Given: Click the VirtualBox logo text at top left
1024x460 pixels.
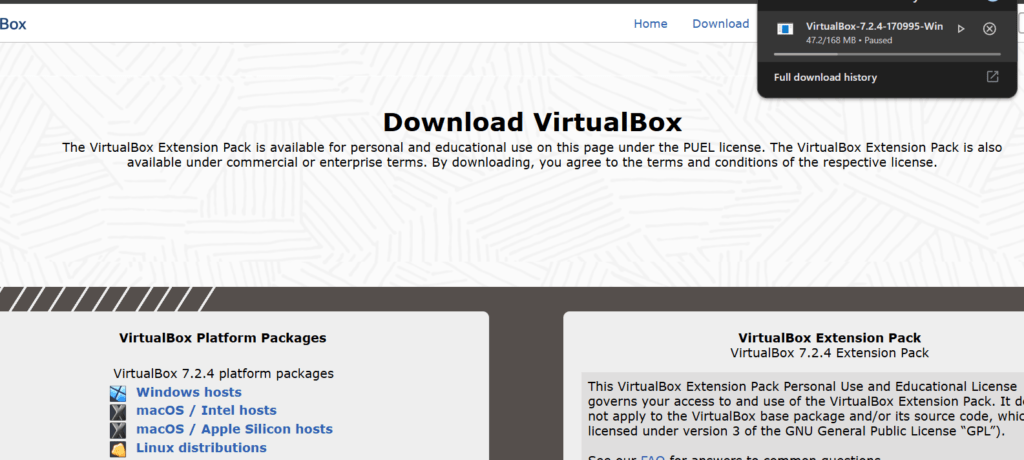Looking at the screenshot, I should pos(13,24).
